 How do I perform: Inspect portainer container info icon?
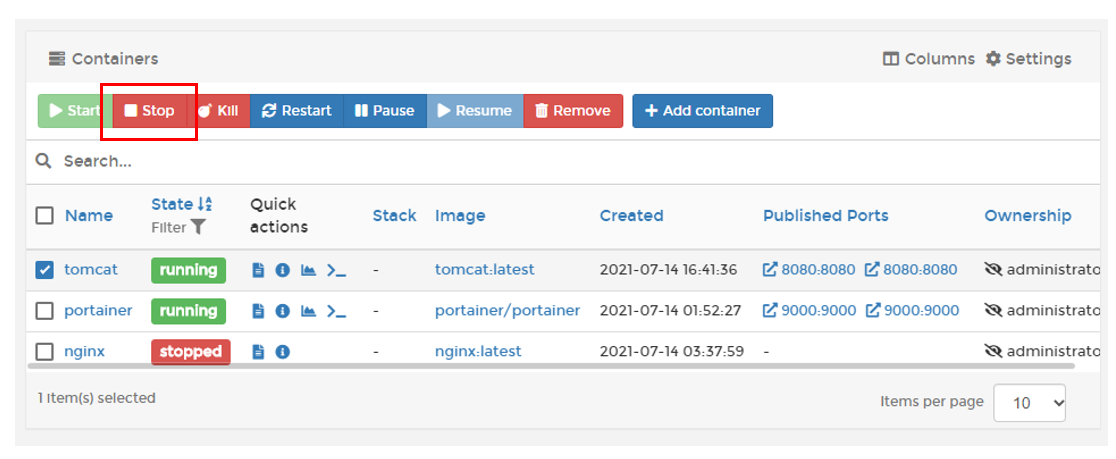[283, 311]
